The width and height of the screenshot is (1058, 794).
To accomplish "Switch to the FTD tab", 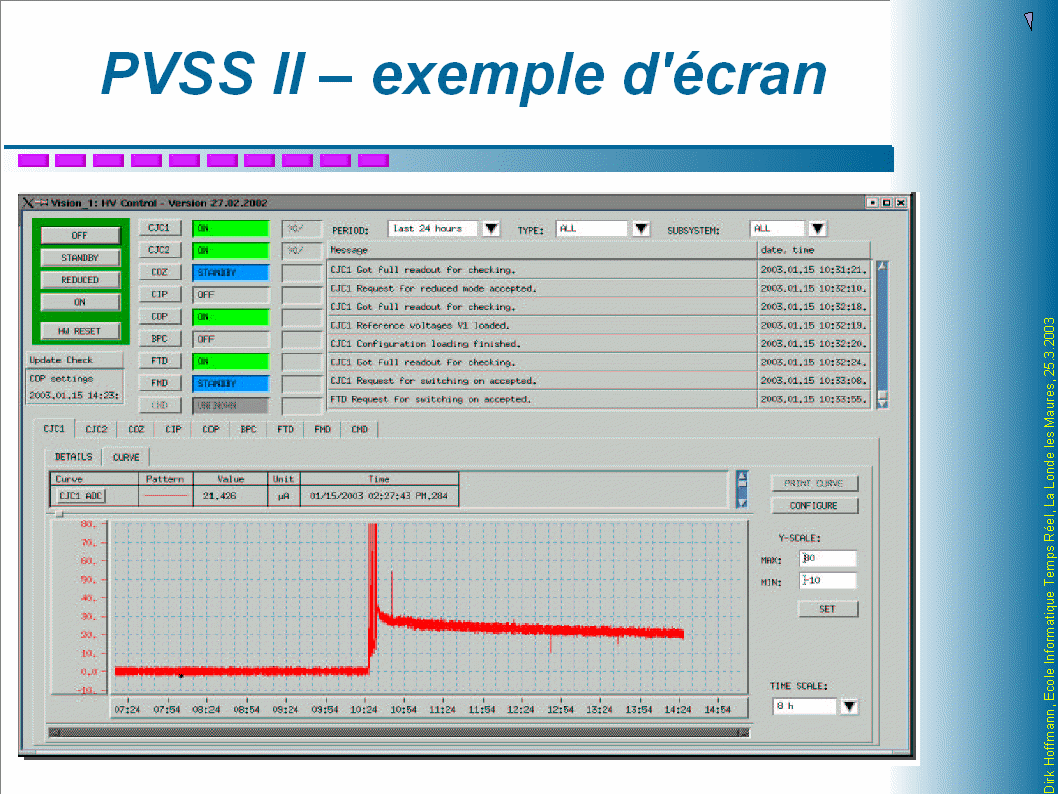I will click(x=285, y=429).
